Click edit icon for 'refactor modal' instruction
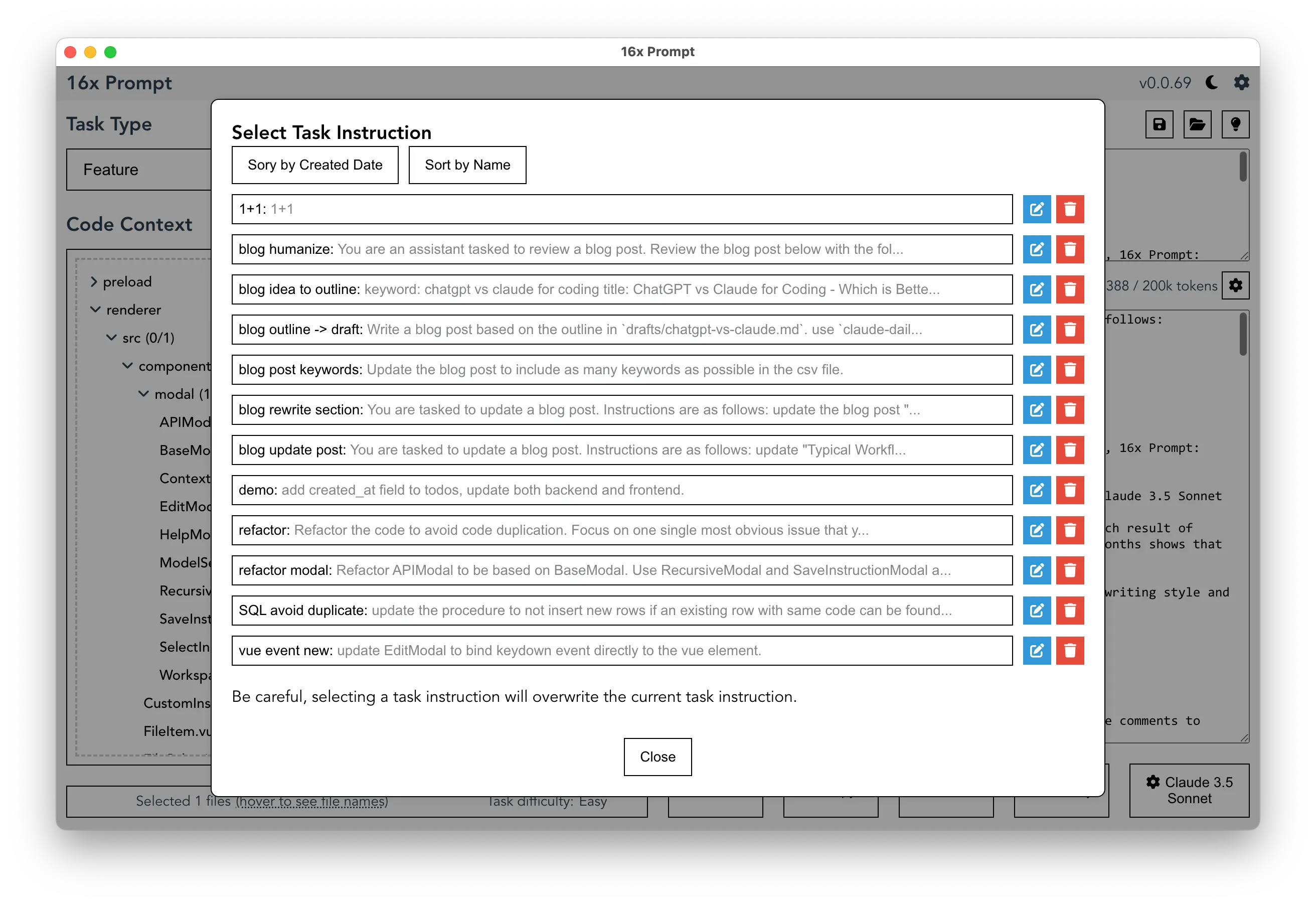This screenshot has height=904, width=1316. point(1037,570)
